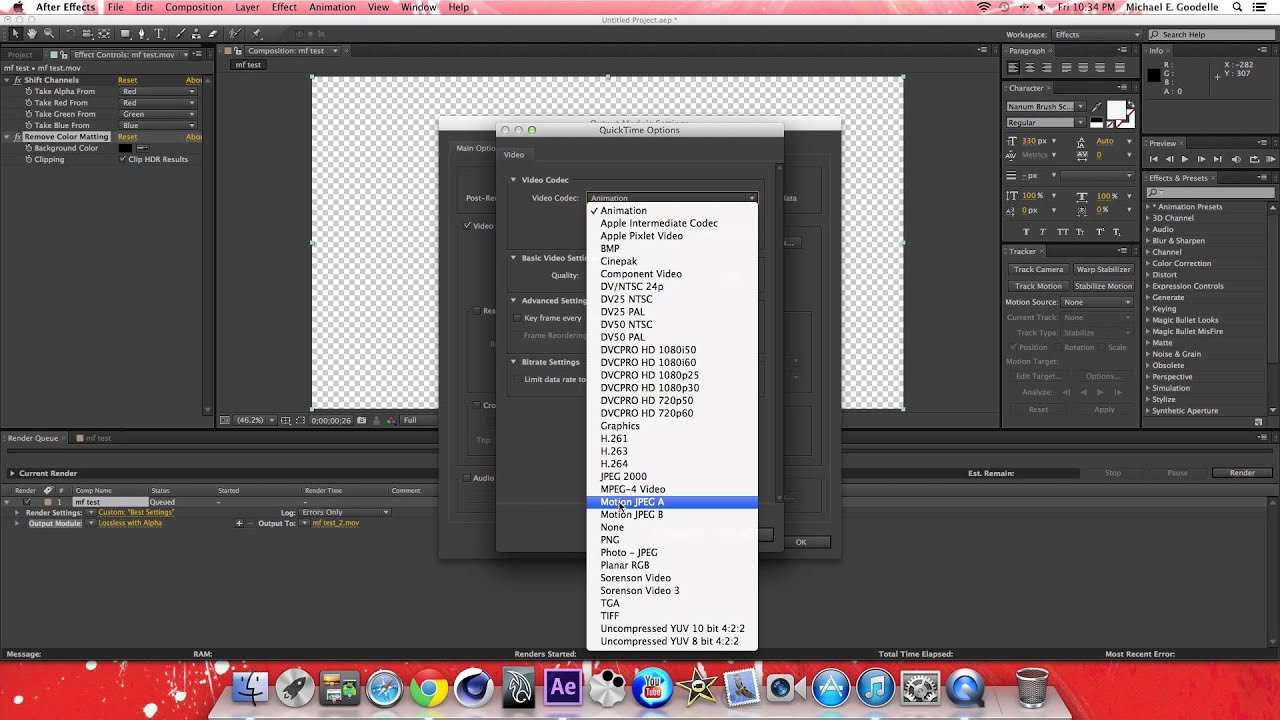Mute audio in the Preview panel
This screenshot has width=1280, height=720.
tap(1237, 159)
